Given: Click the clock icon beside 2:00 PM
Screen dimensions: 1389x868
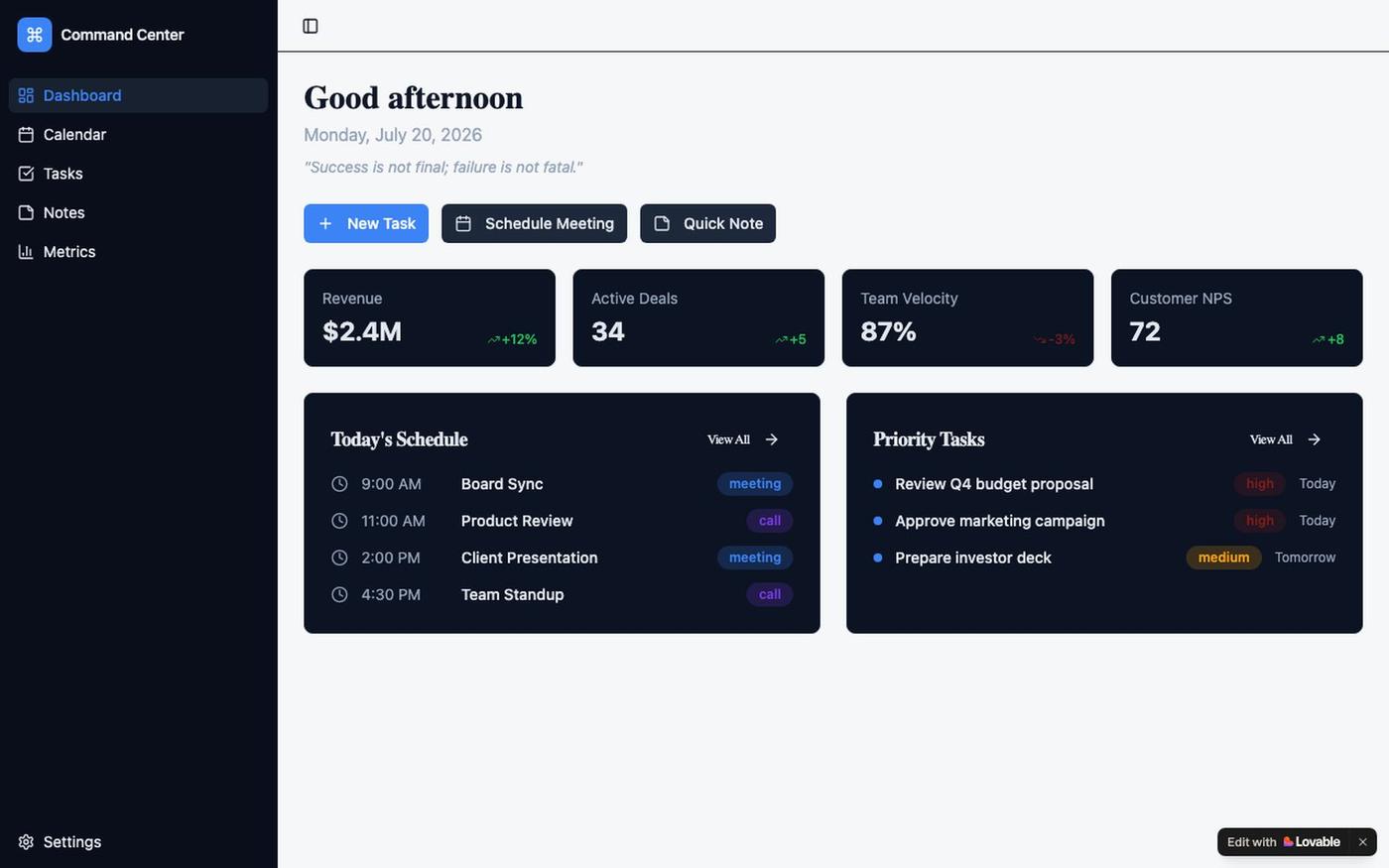Looking at the screenshot, I should tap(339, 558).
